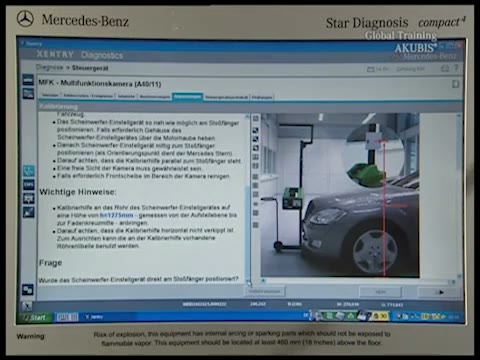Switch to the Version tab
Screen dimensions: 480x360
(x=50, y=96)
